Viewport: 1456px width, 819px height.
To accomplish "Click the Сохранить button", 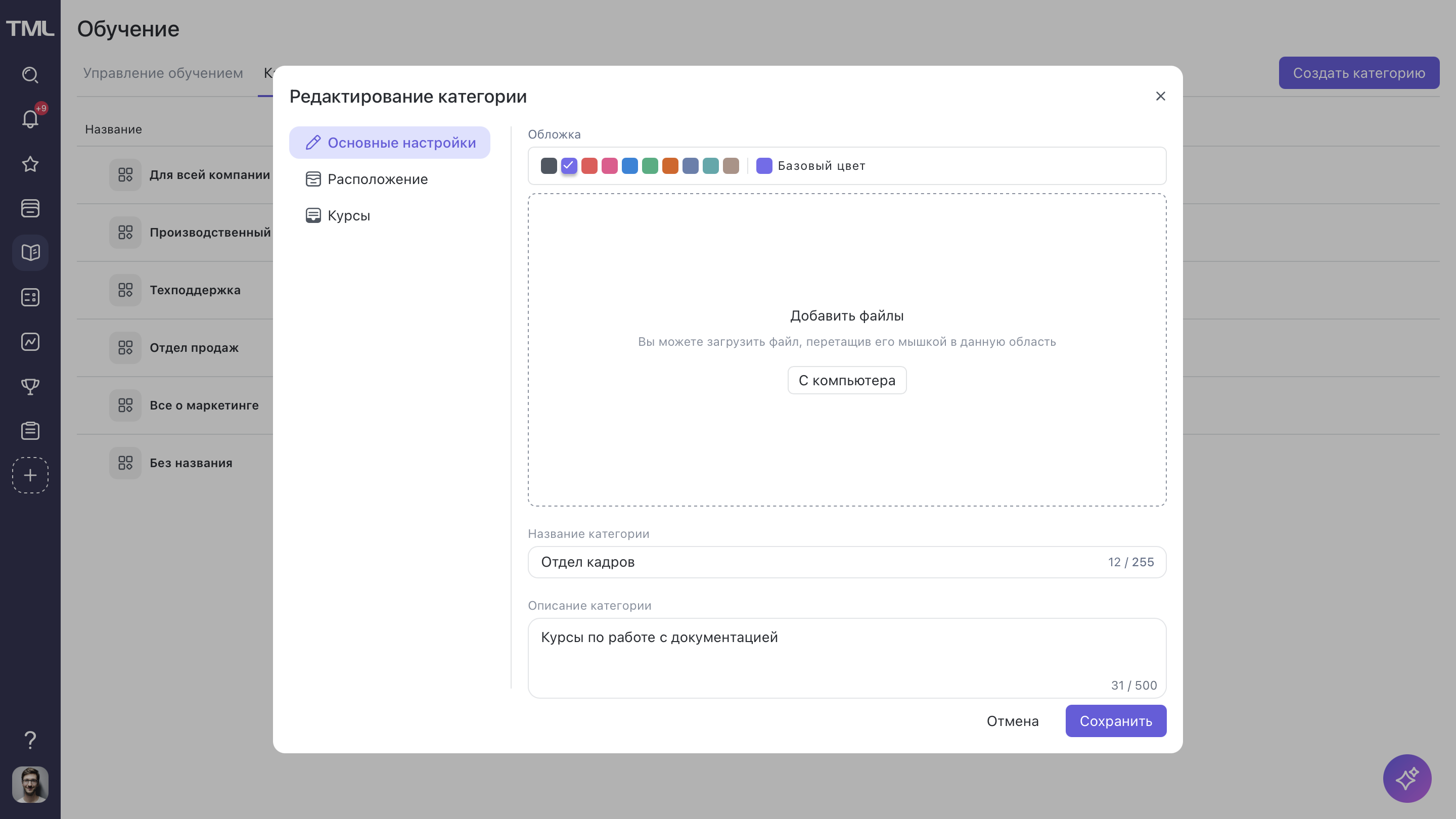I will point(1115,720).
